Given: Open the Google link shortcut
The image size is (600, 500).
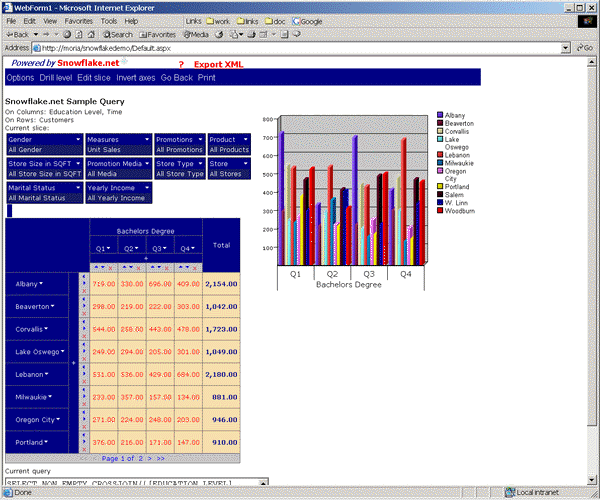Looking at the screenshot, I should coord(307,21).
